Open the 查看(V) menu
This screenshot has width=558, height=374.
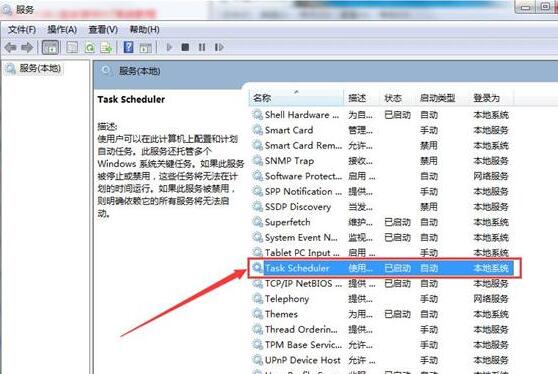pyautogui.click(x=103, y=30)
